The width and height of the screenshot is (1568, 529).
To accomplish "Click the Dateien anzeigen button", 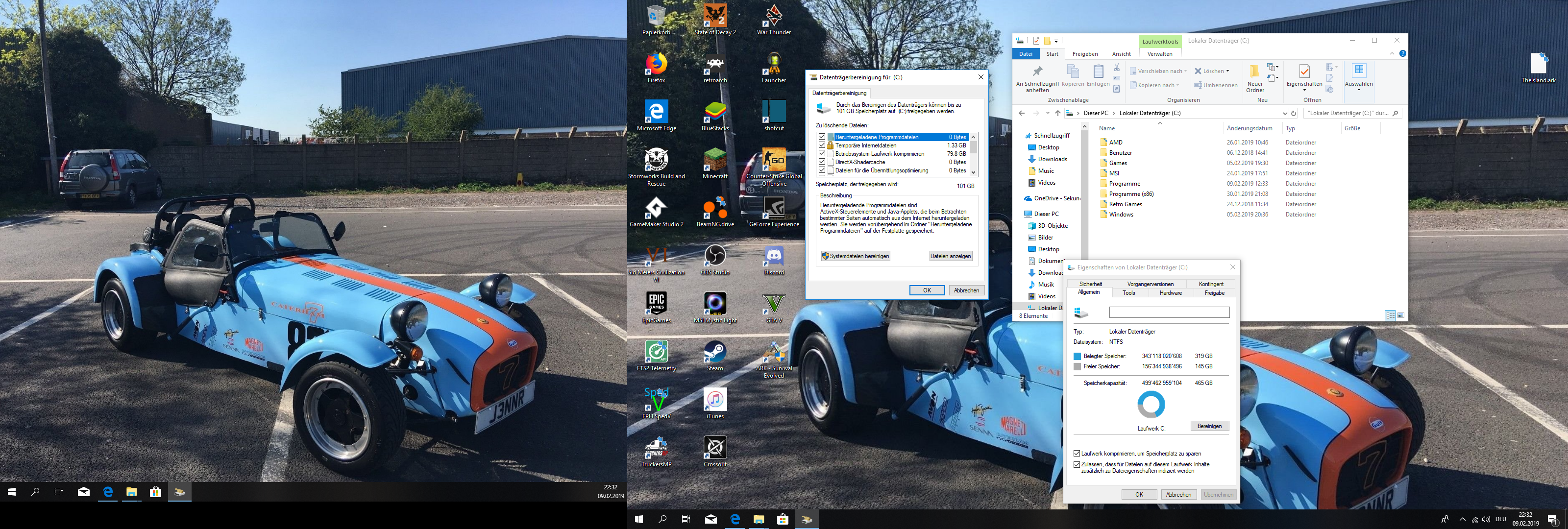I will click(x=950, y=256).
